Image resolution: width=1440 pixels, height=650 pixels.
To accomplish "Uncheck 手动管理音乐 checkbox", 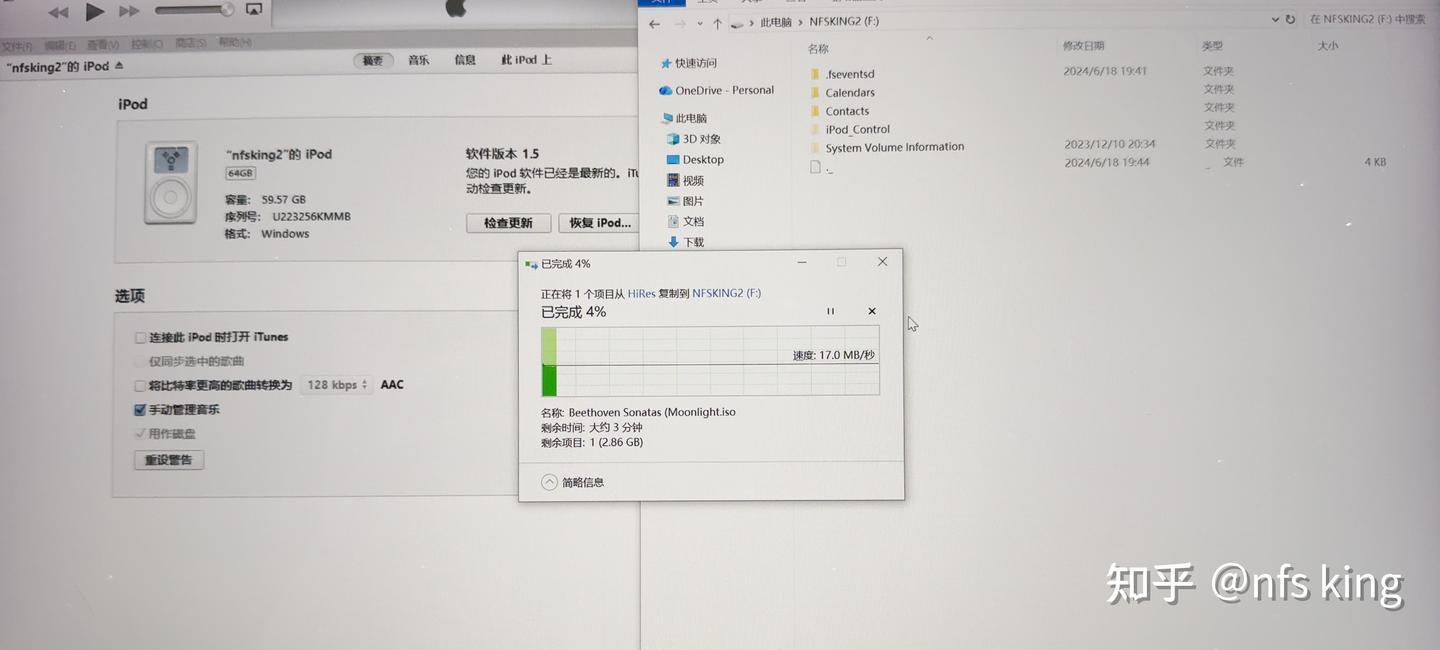I will click(140, 410).
